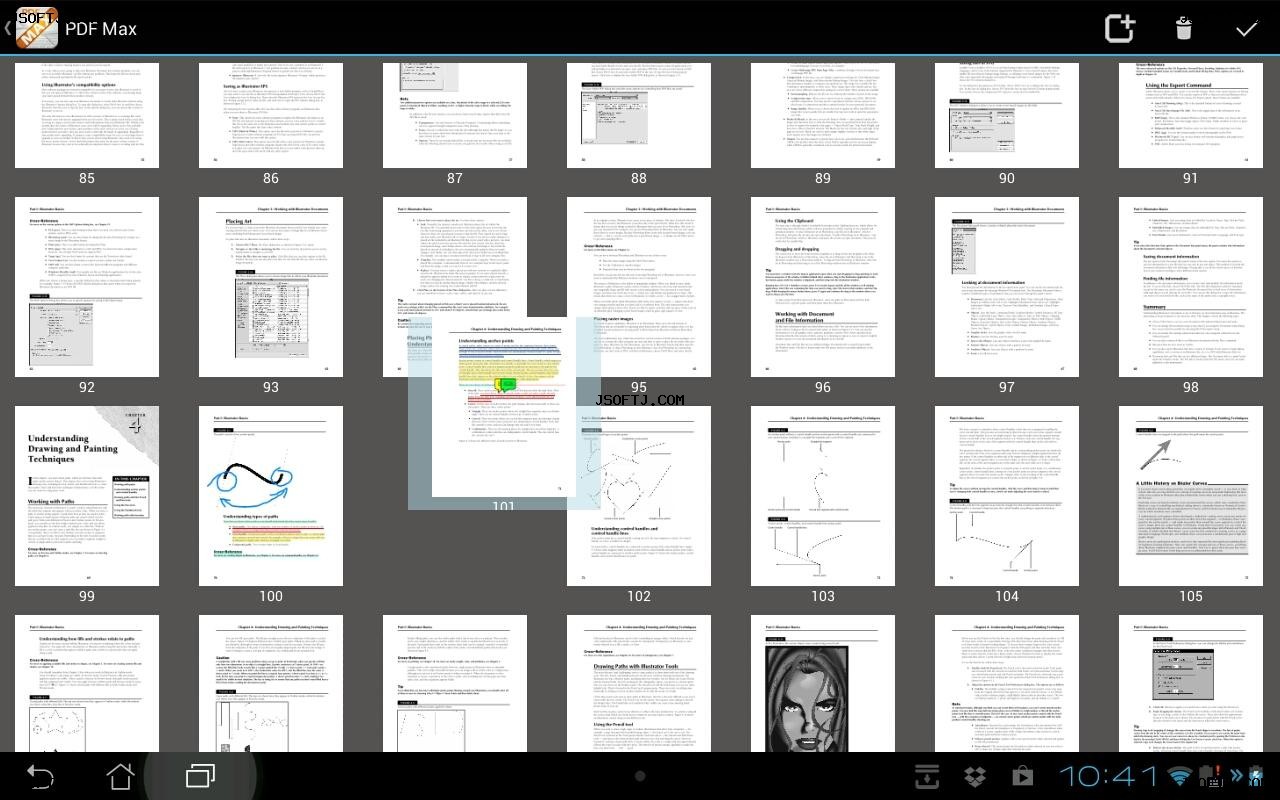The height and width of the screenshot is (800, 1280).
Task: Tap the add new page icon
Action: click(x=1120, y=28)
